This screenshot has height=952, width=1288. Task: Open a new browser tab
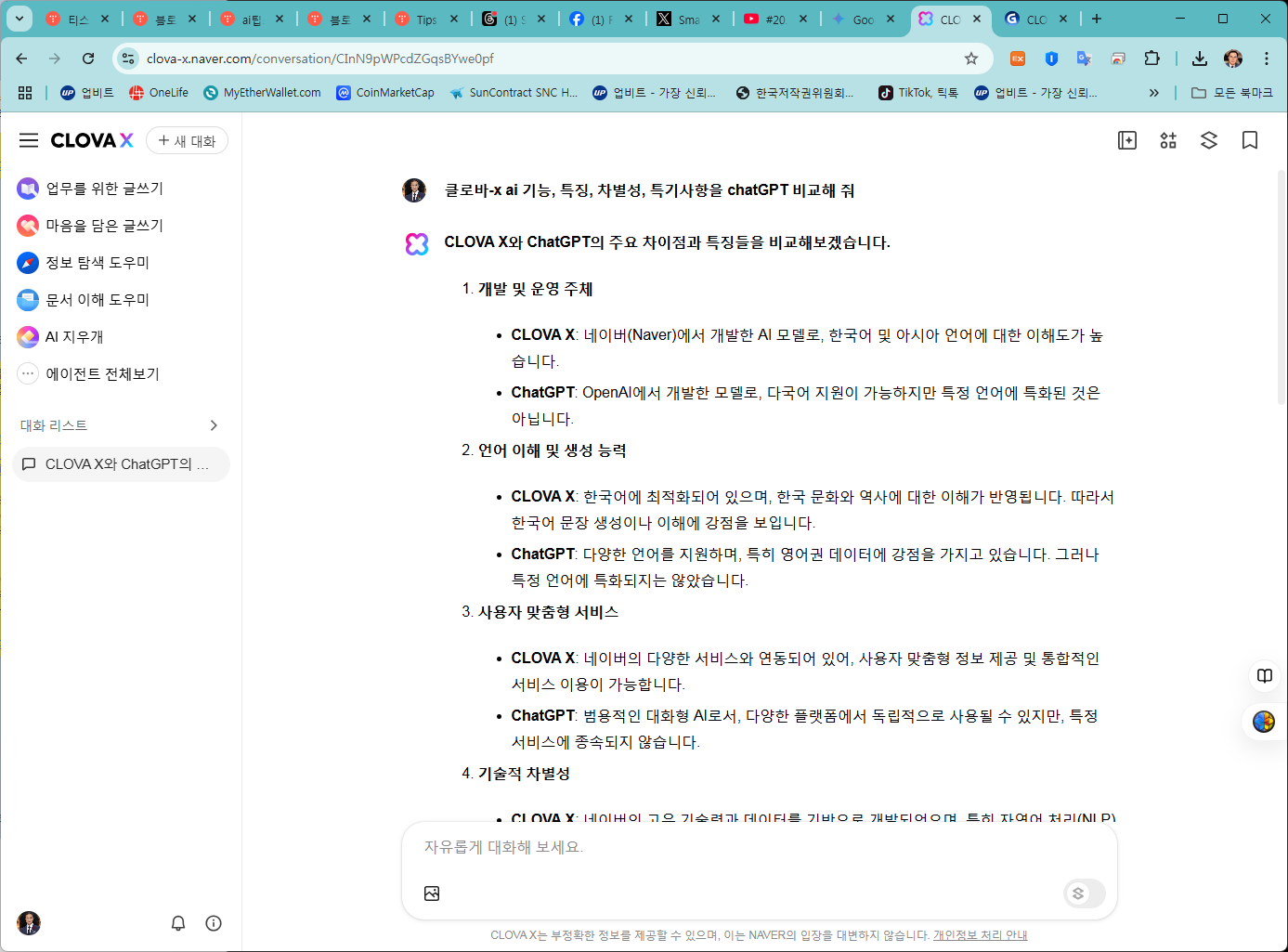click(x=1097, y=19)
